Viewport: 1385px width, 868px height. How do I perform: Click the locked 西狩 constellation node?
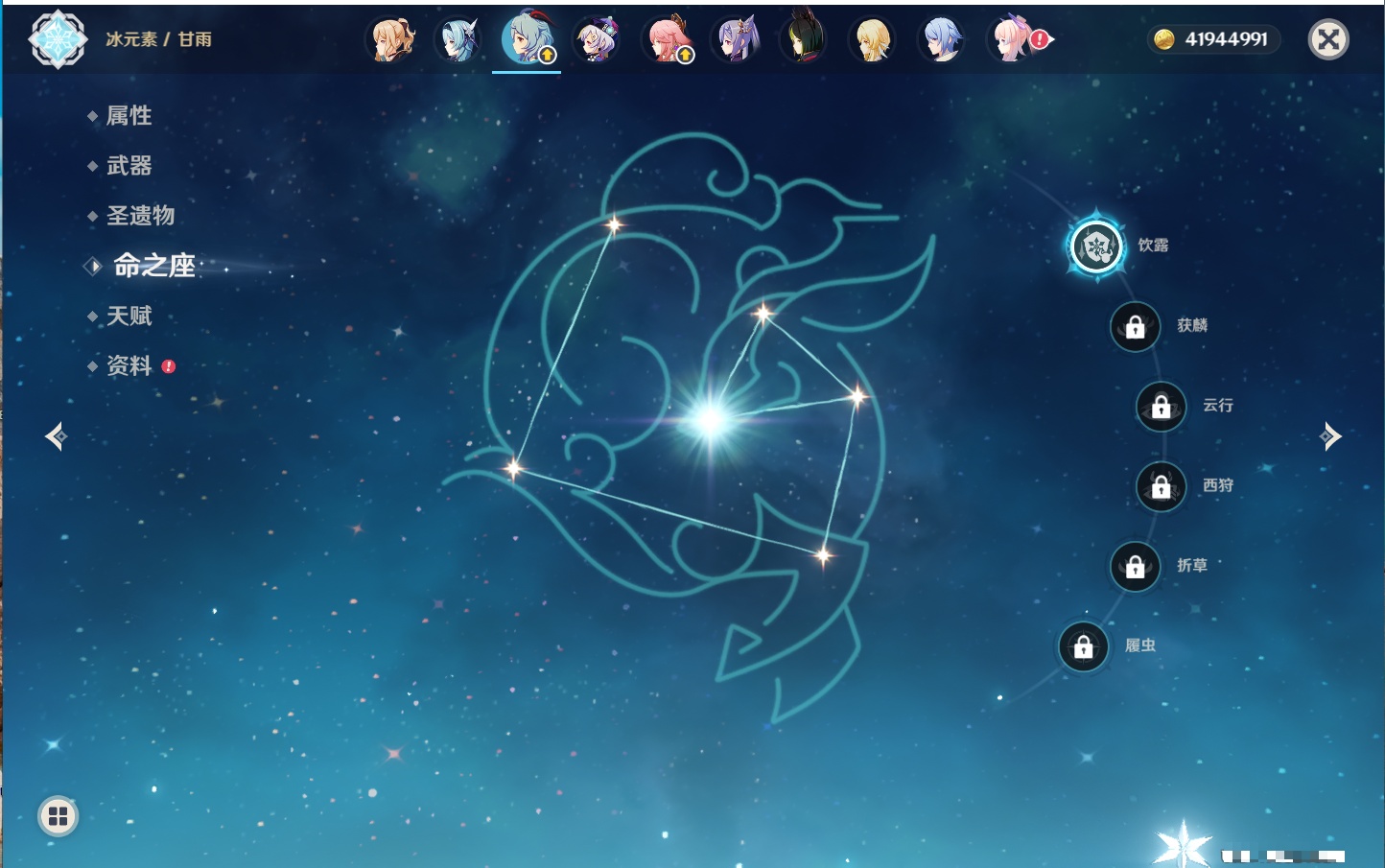coord(1162,487)
